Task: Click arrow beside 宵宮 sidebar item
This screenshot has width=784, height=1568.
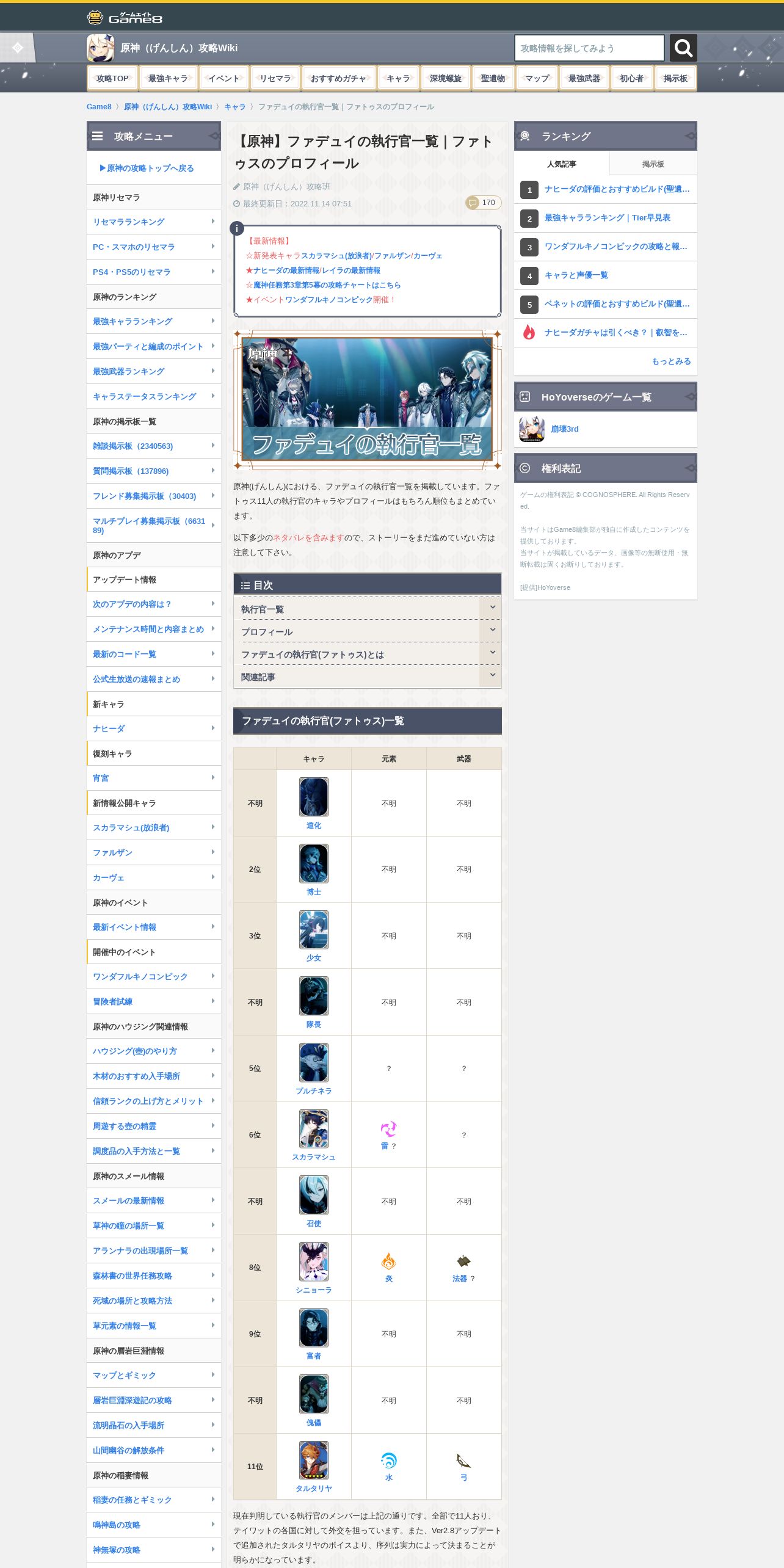Action: click(x=213, y=778)
